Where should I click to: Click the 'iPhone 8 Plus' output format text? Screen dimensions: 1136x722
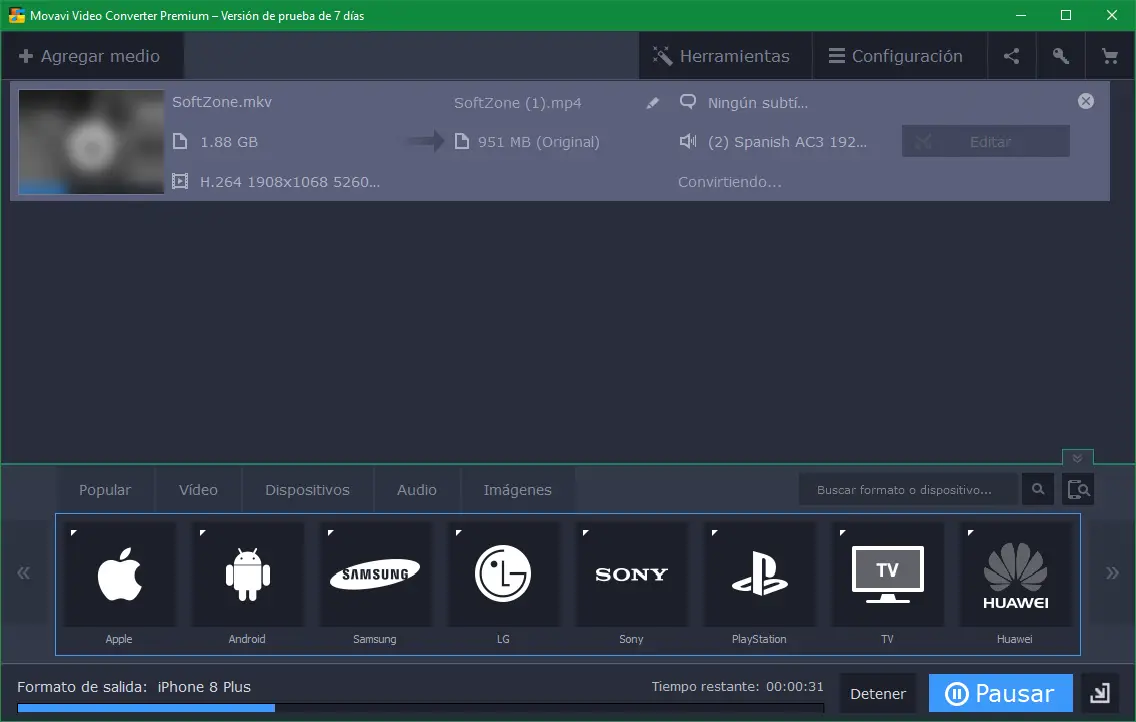pyautogui.click(x=204, y=687)
